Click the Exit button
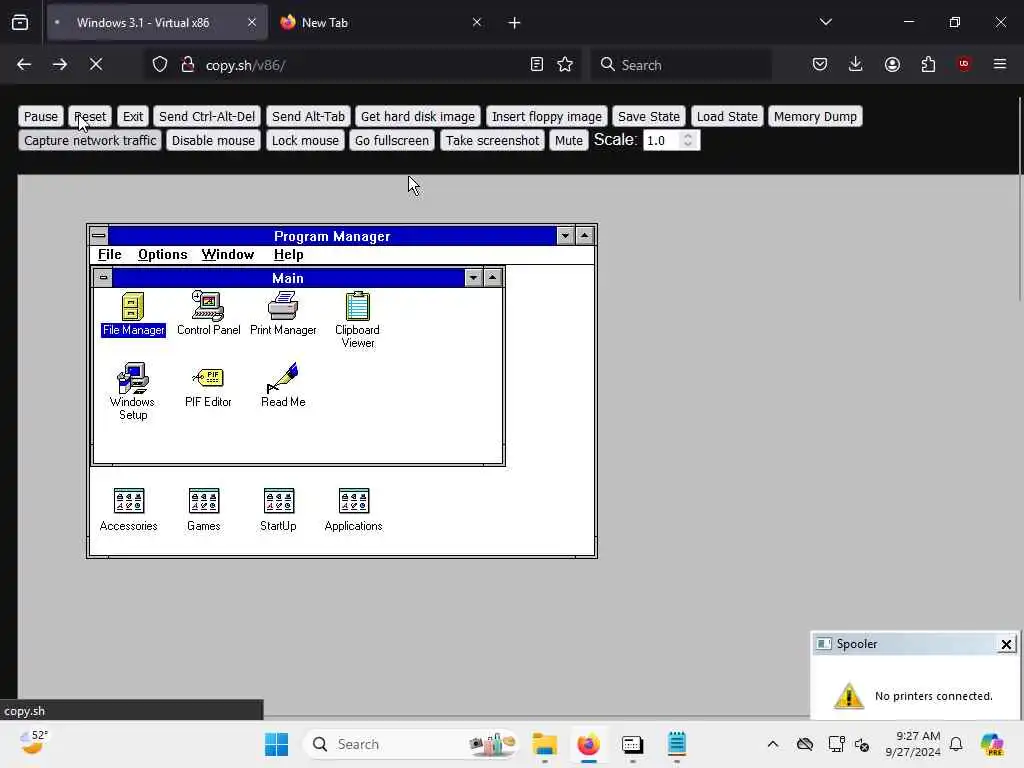The image size is (1024, 768). (x=133, y=116)
